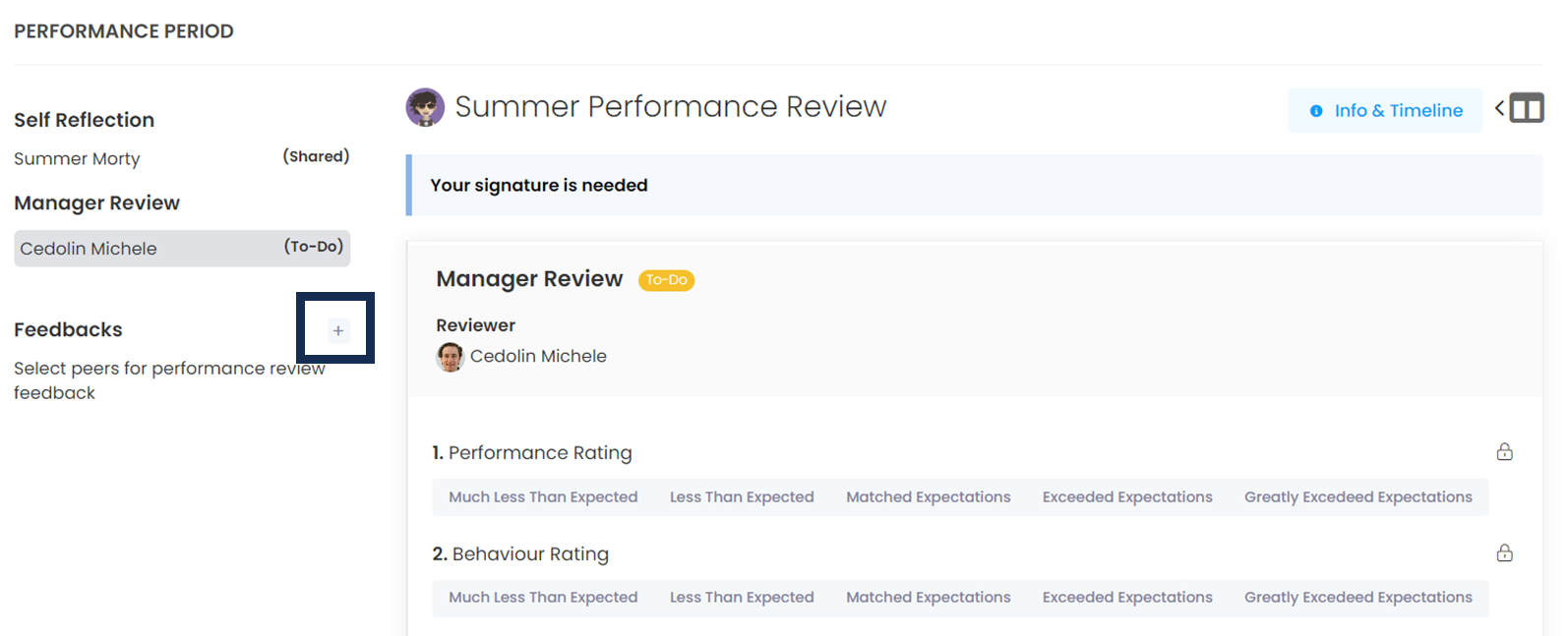Toggle the split panel layout icon
1568x636 pixels.
pyautogui.click(x=1527, y=108)
